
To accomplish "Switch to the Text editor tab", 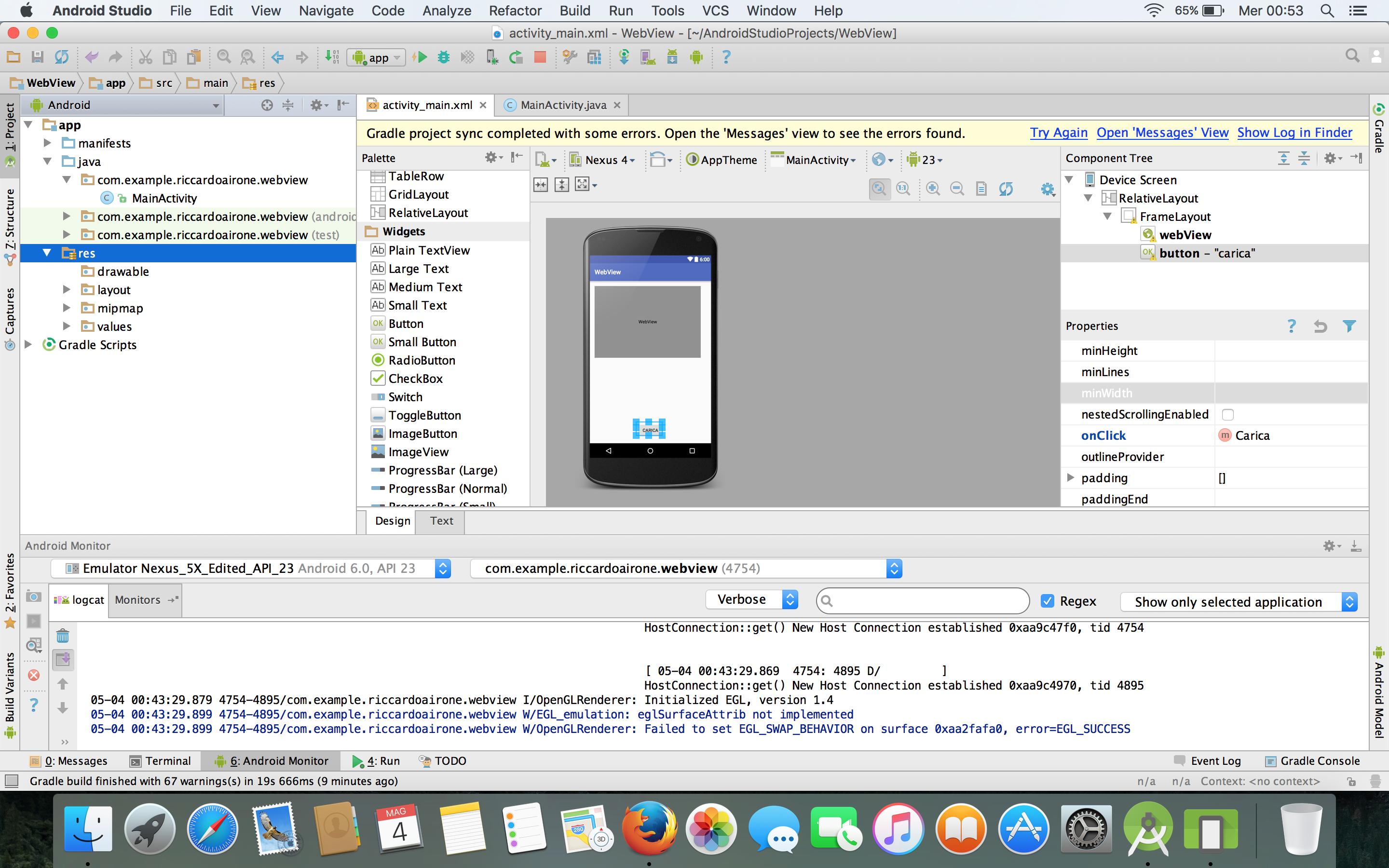I will point(441,521).
